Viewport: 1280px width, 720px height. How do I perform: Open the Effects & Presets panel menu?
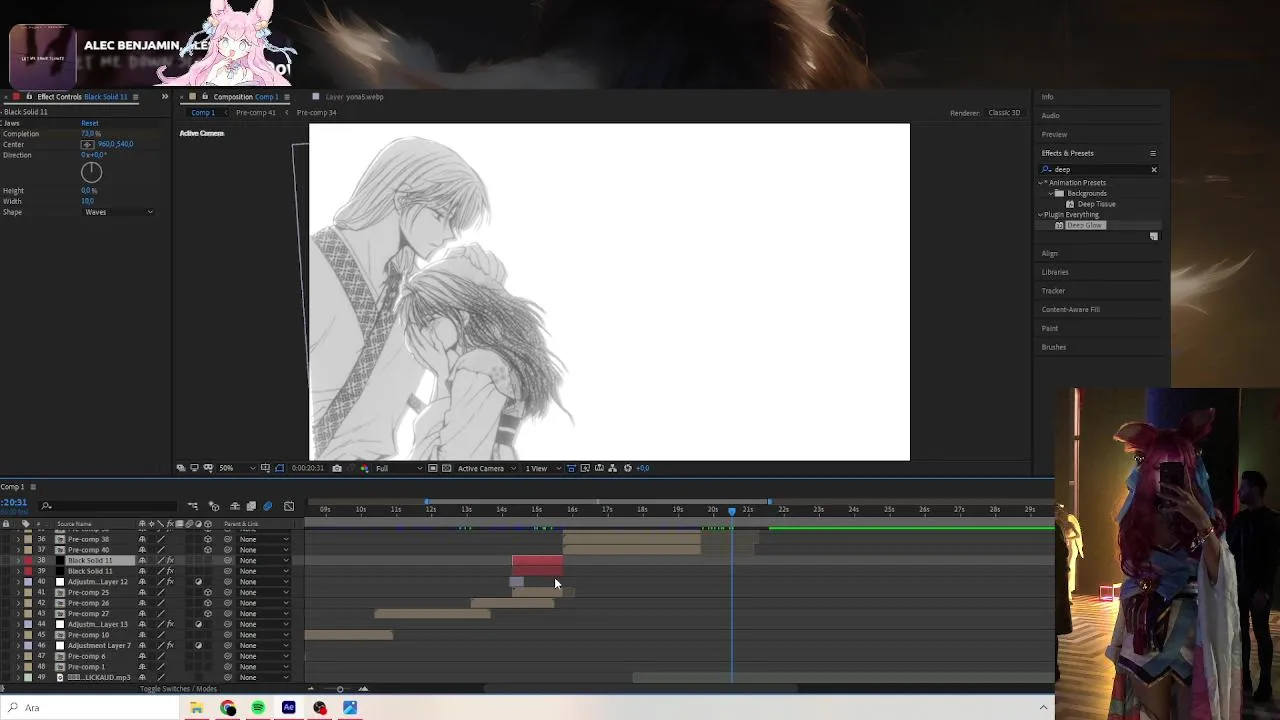tap(1153, 153)
